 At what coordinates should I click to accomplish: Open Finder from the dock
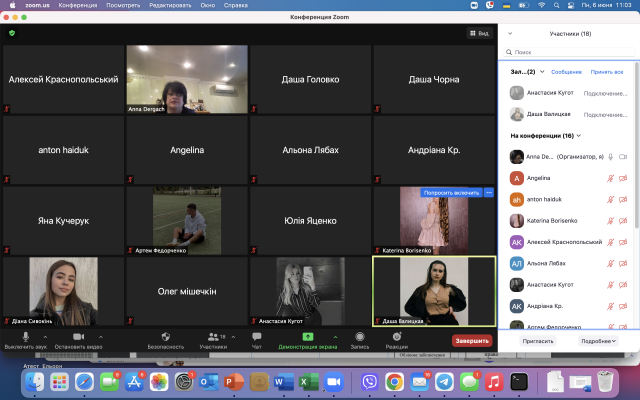(x=35, y=382)
